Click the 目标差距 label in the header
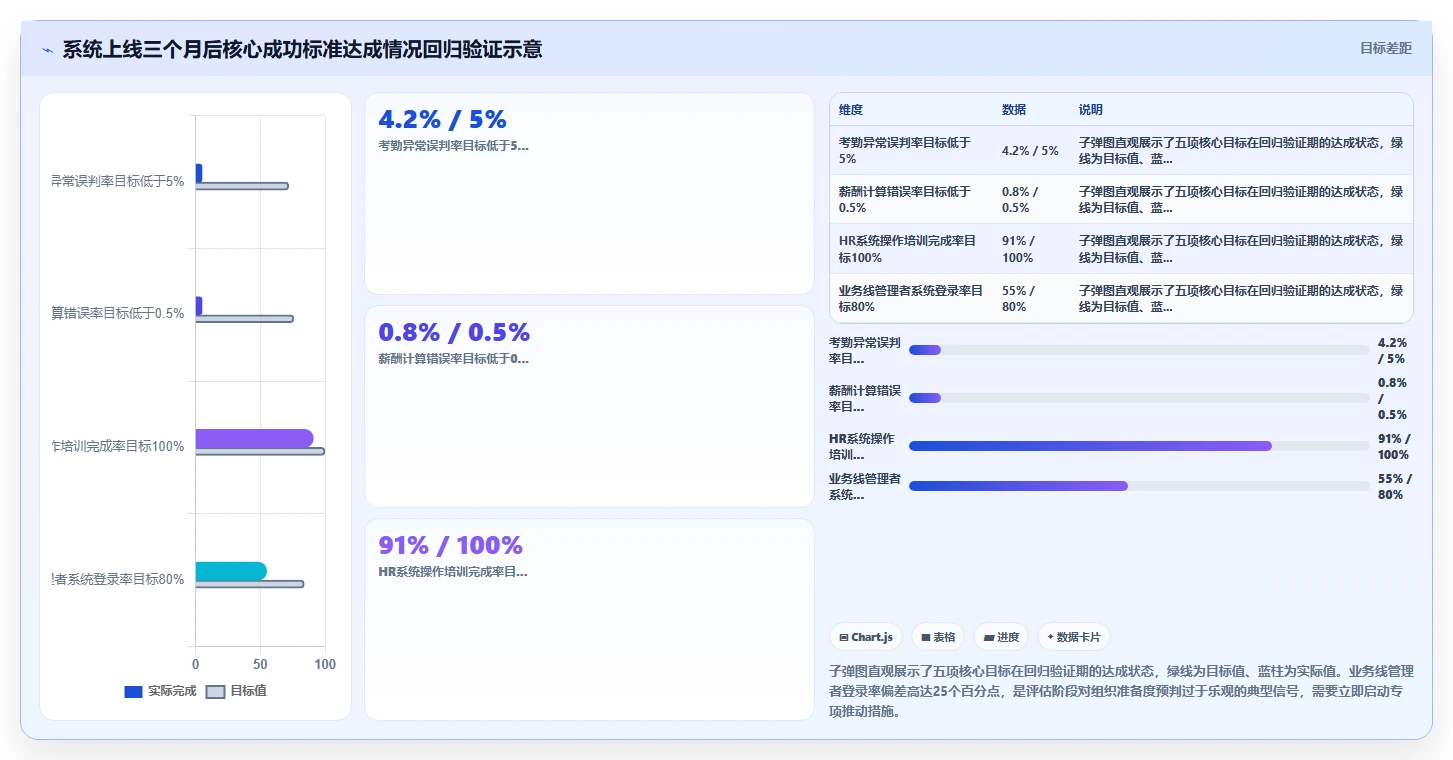This screenshot has width=1453, height=760. (x=1385, y=48)
